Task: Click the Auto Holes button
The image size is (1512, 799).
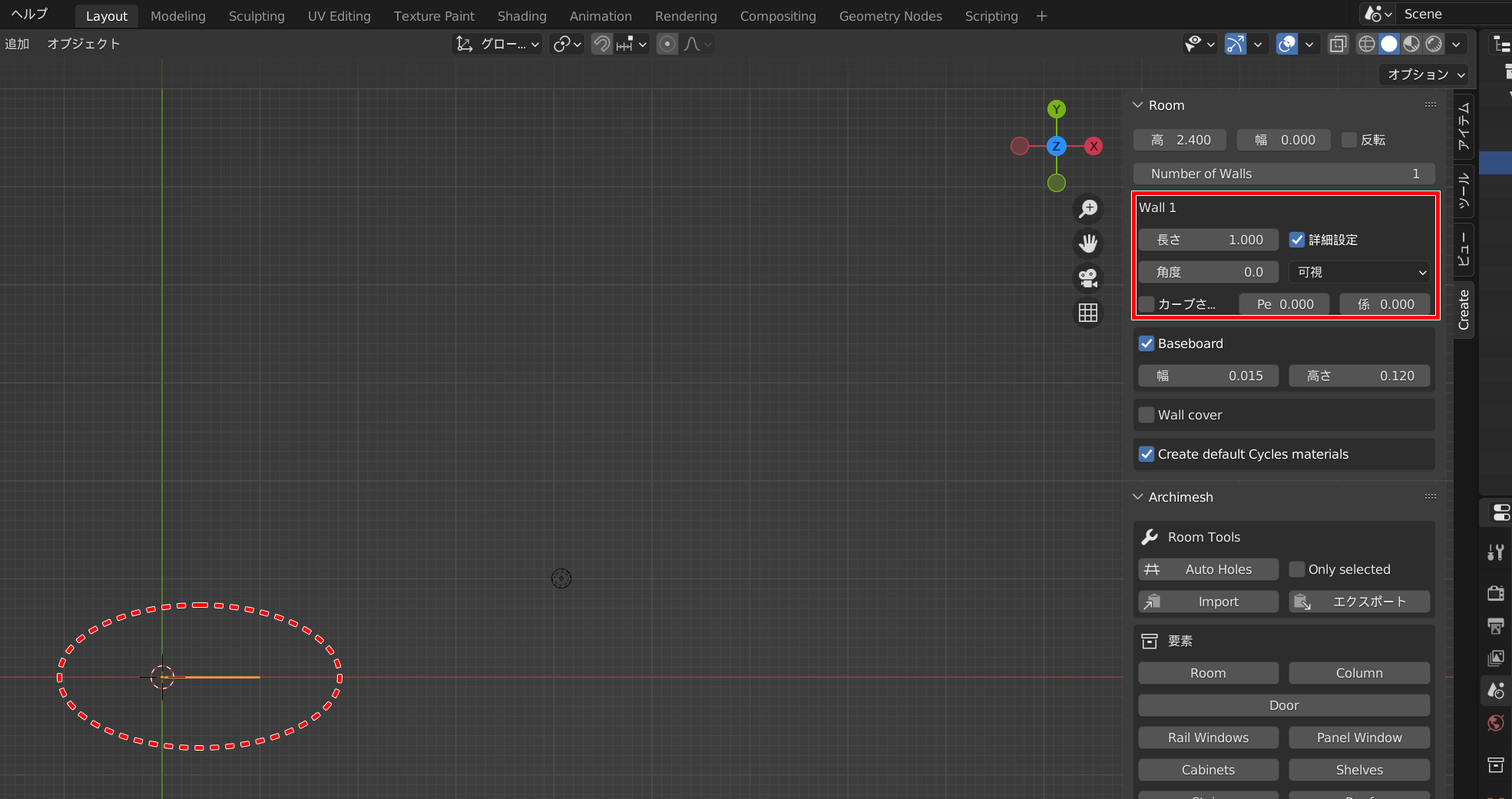Action: [1208, 569]
